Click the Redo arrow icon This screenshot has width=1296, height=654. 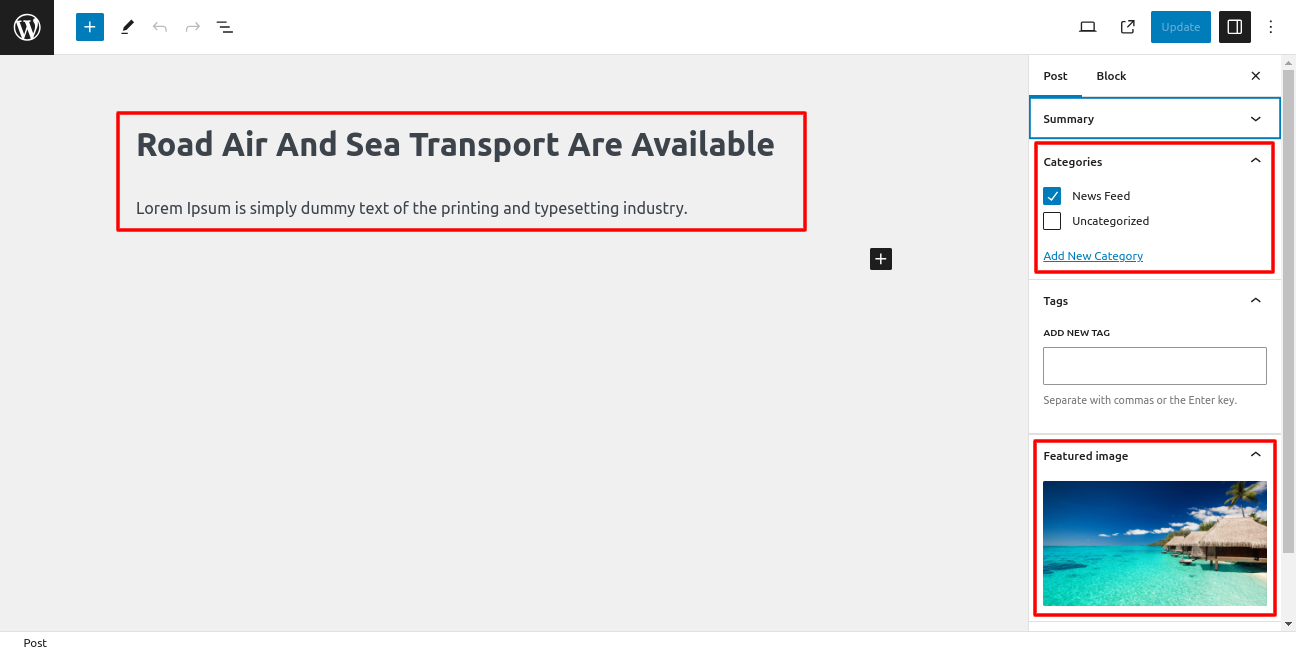[x=193, y=27]
